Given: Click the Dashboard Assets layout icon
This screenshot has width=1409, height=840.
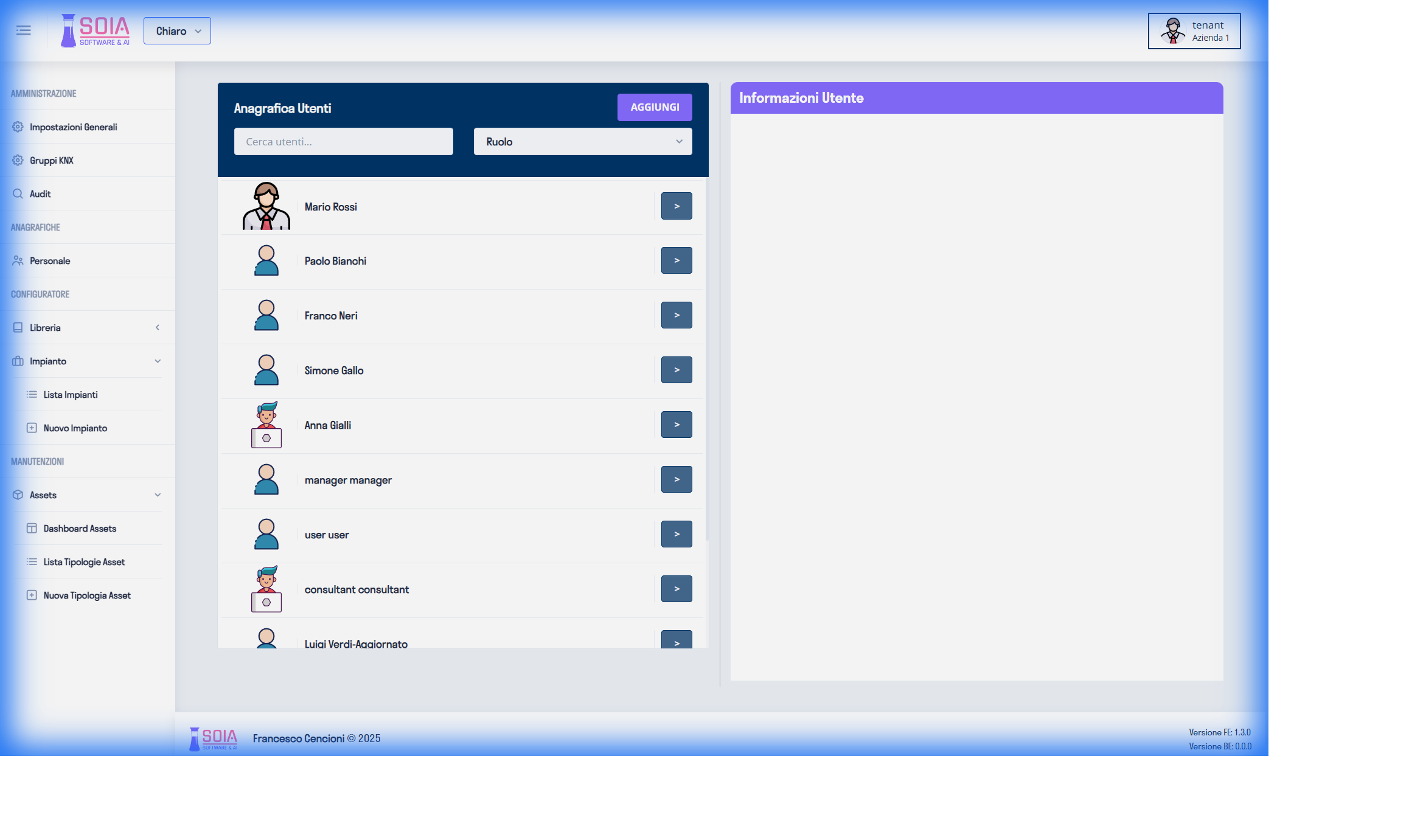Looking at the screenshot, I should [32, 529].
